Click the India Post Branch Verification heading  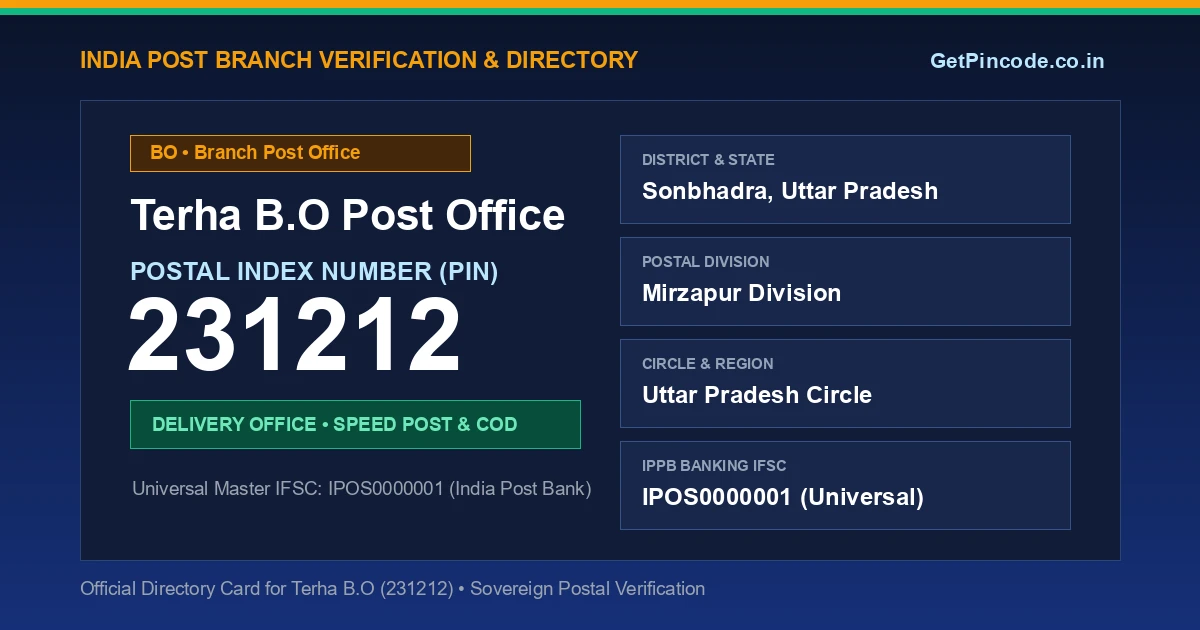coord(359,60)
